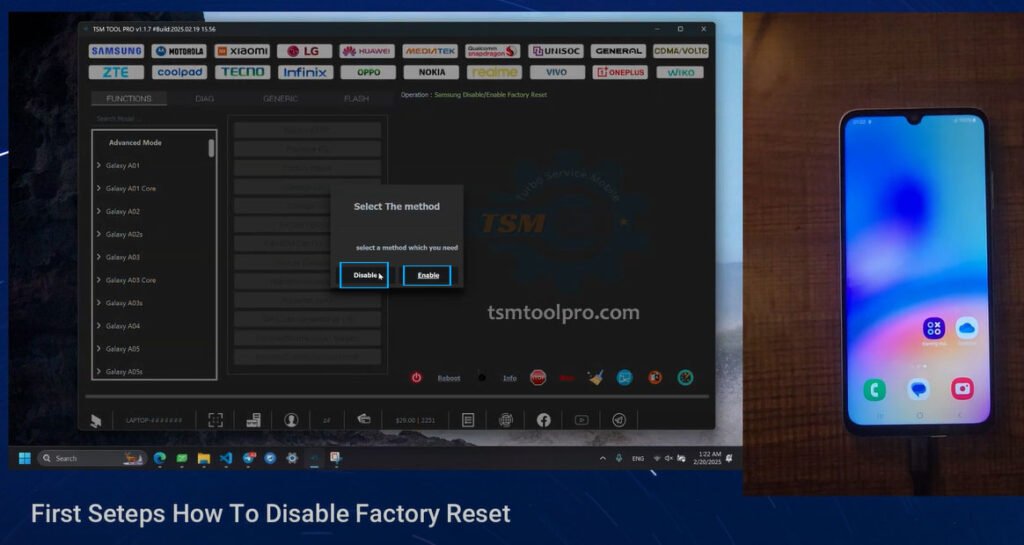Click the Reboot label
This screenshot has width=1024, height=545.
449,378
